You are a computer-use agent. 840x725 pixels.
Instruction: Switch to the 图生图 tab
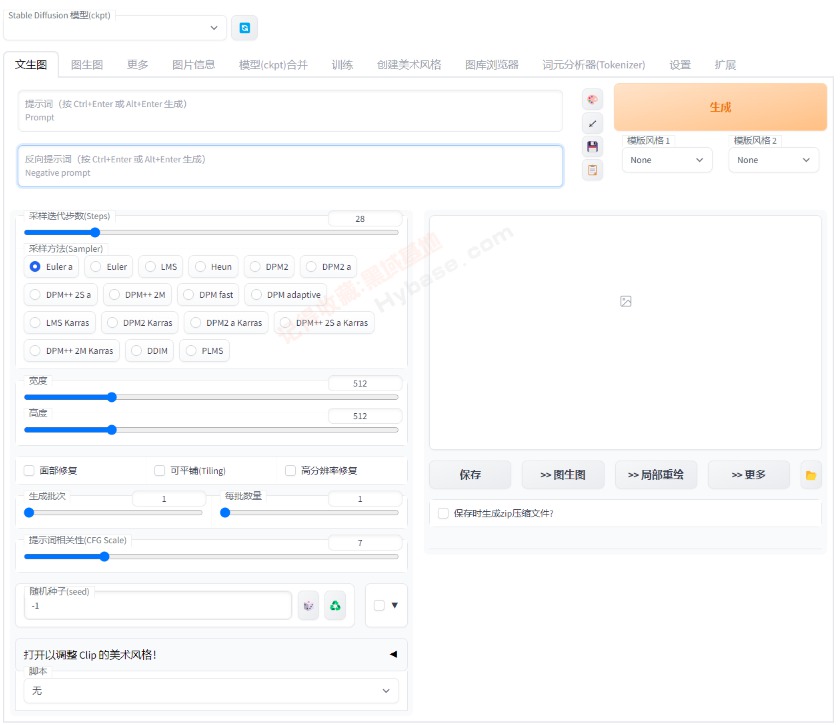click(87, 64)
